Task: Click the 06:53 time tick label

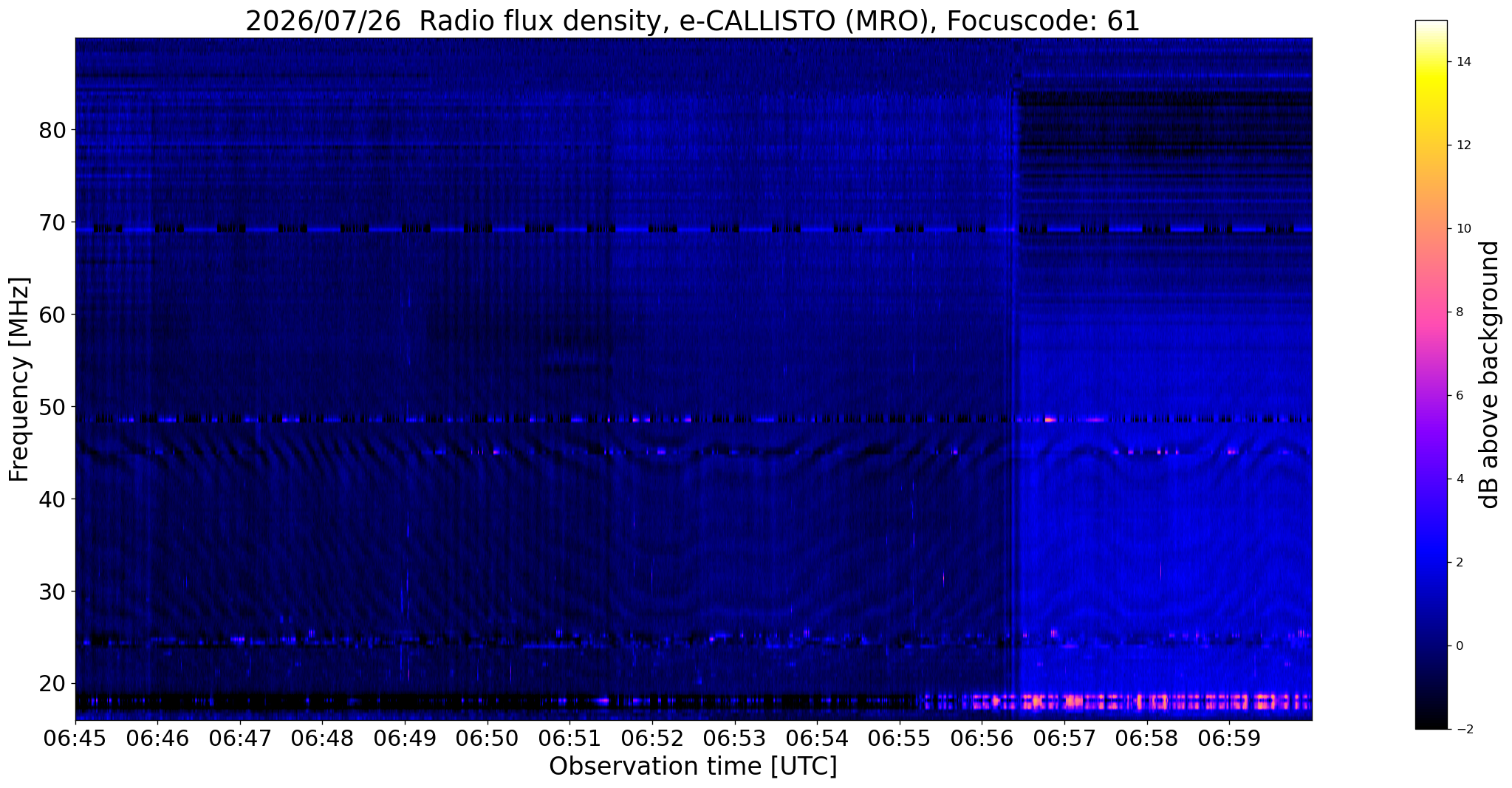Action: coord(735,738)
